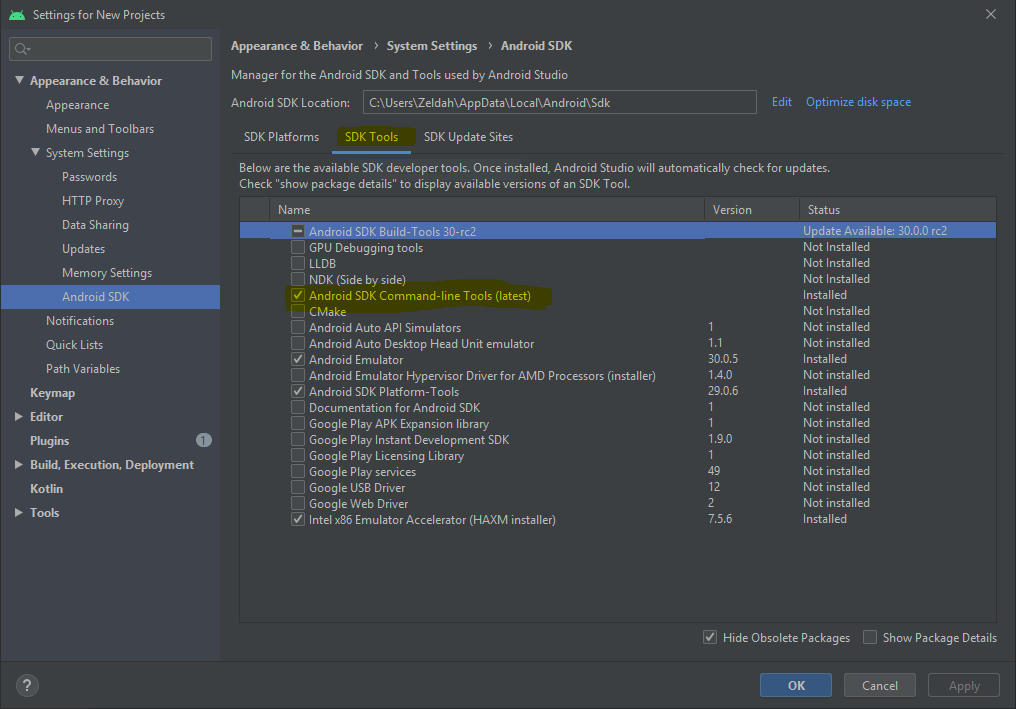Select Updates in System Settings

coord(84,249)
